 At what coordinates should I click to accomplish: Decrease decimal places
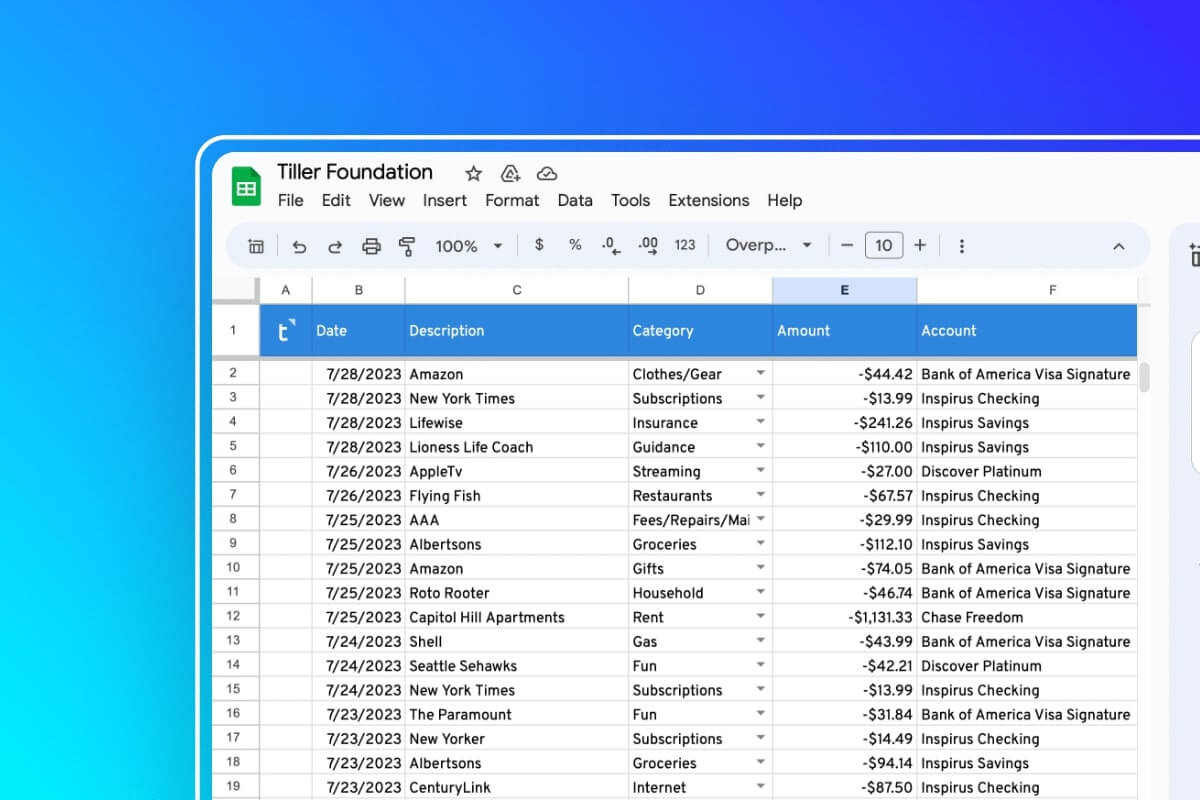[x=611, y=245]
